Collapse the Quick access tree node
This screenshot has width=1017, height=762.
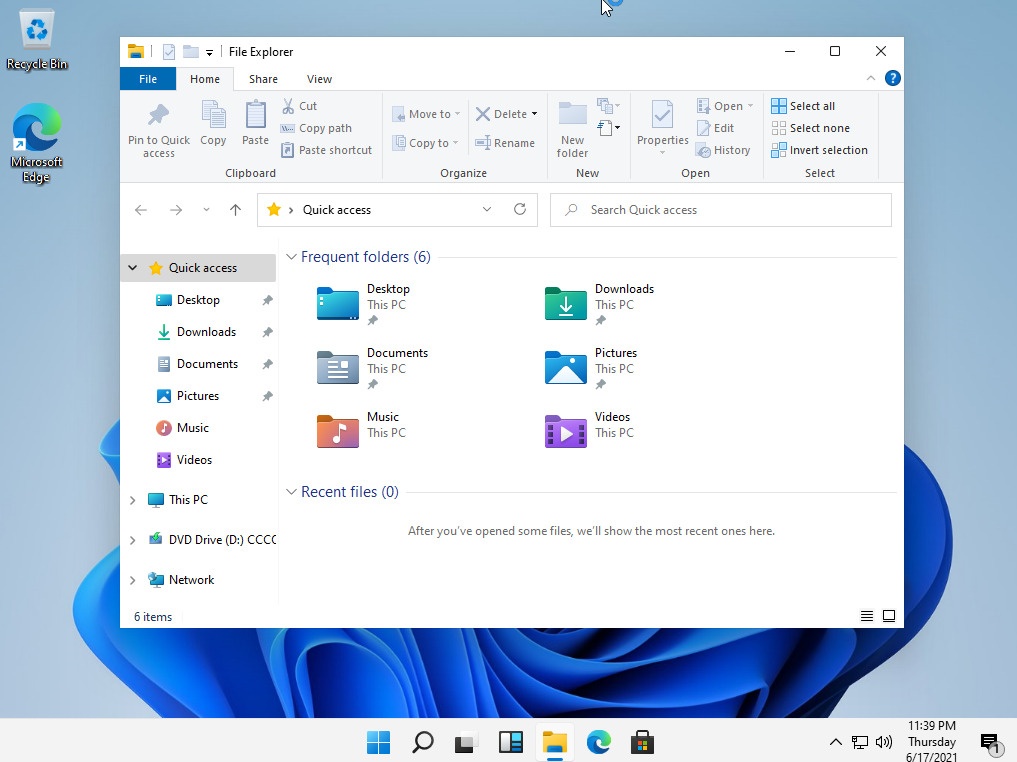click(x=132, y=268)
